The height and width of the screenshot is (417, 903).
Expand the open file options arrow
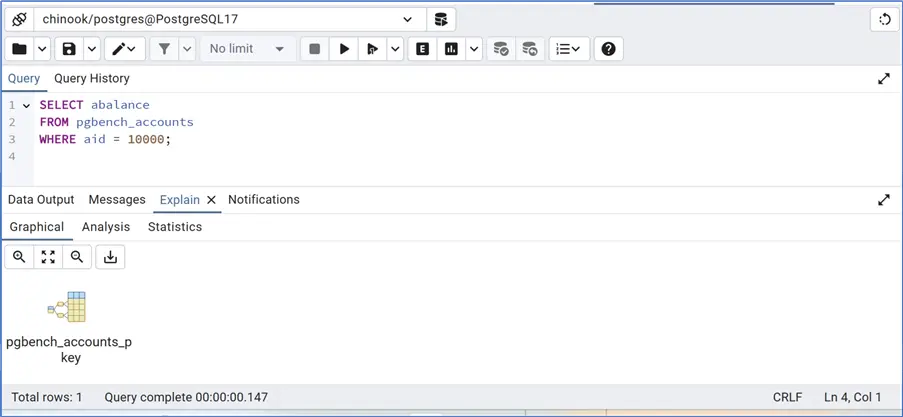click(x=43, y=49)
